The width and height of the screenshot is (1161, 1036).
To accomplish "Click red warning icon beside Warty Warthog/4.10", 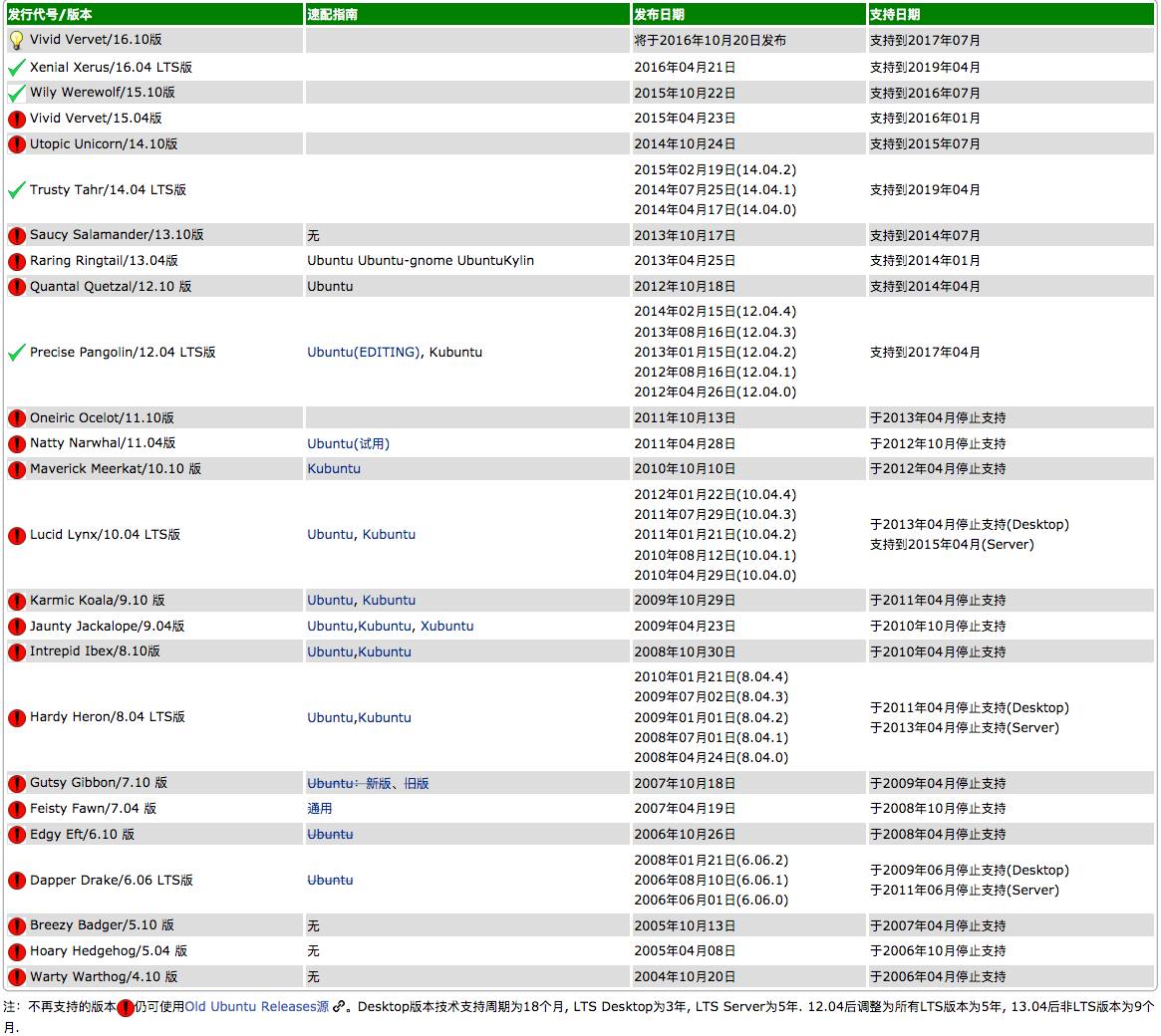I will click(17, 977).
